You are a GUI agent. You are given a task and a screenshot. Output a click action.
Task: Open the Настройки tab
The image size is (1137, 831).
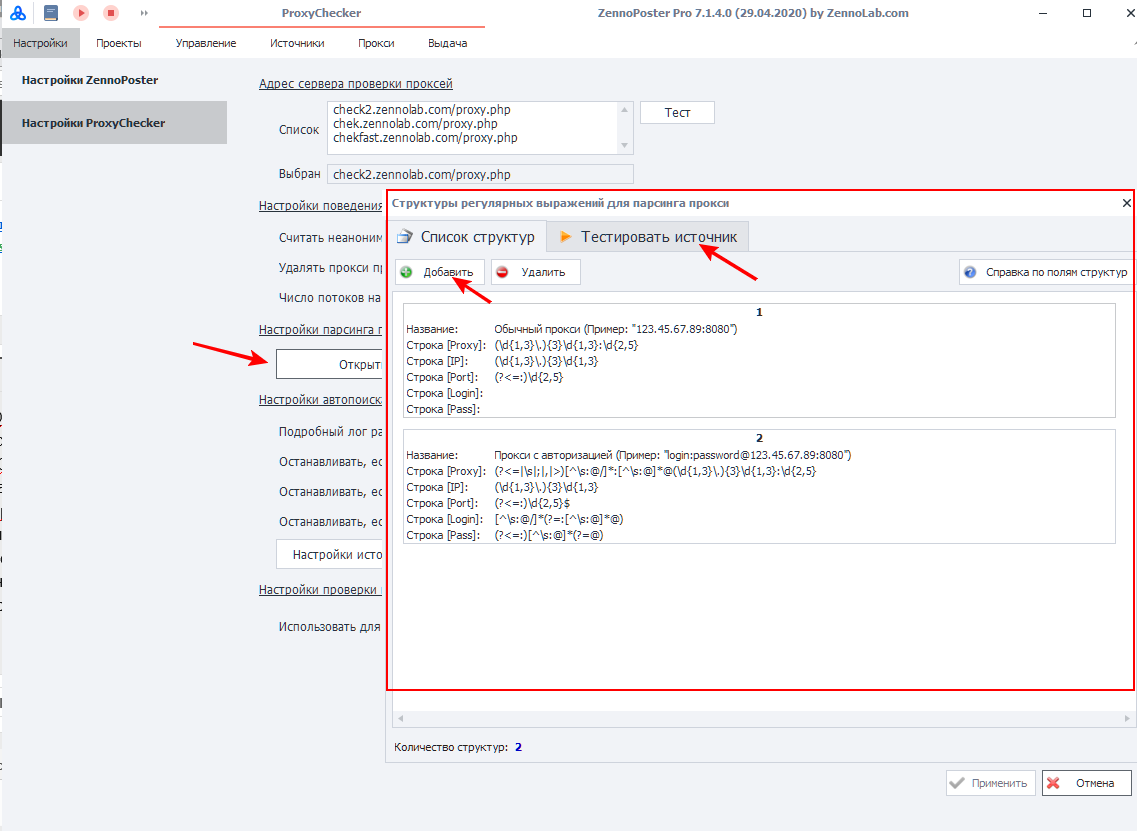click(40, 44)
